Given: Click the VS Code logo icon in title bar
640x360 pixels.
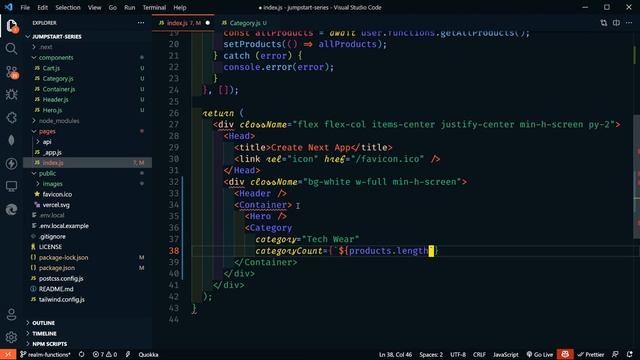Looking at the screenshot, I should 9,7.
